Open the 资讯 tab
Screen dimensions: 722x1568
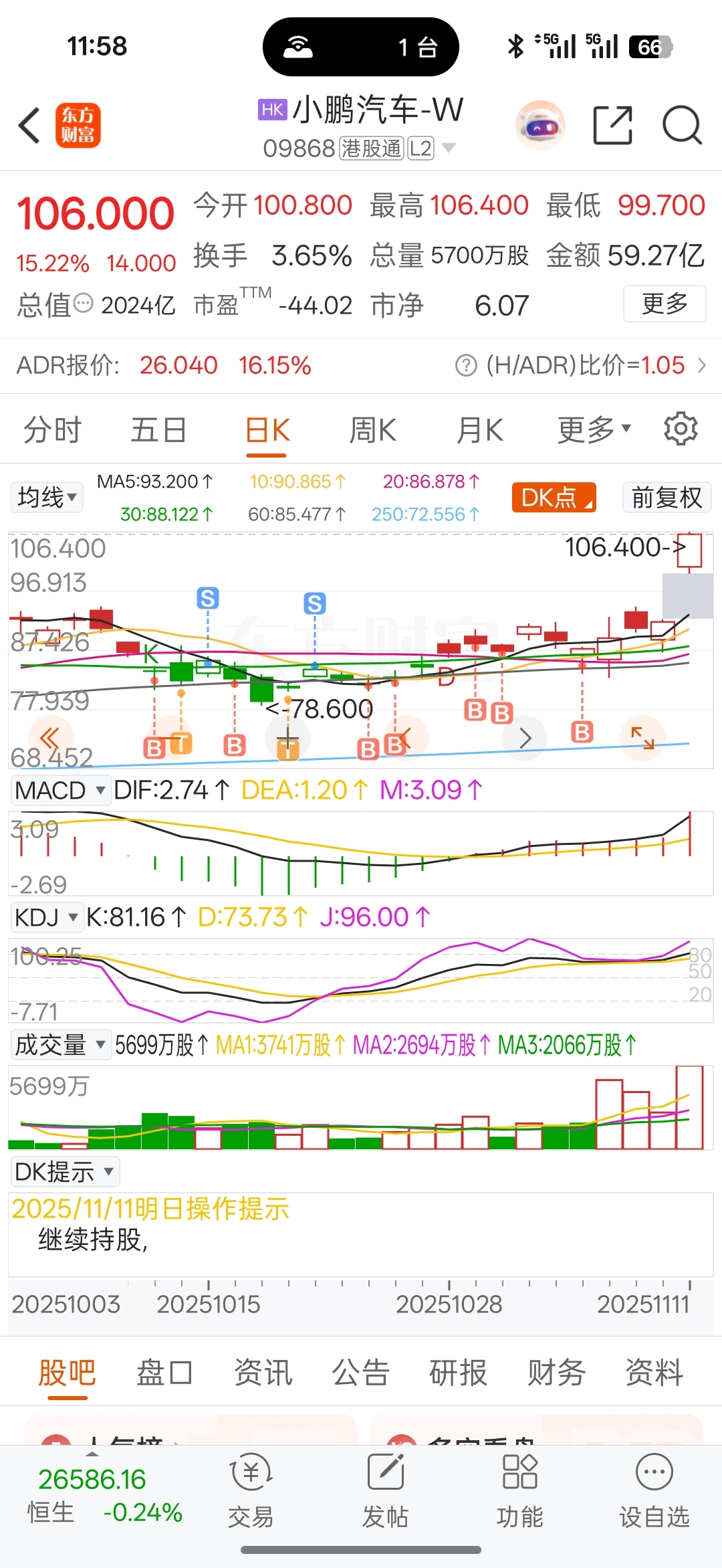(x=263, y=1373)
